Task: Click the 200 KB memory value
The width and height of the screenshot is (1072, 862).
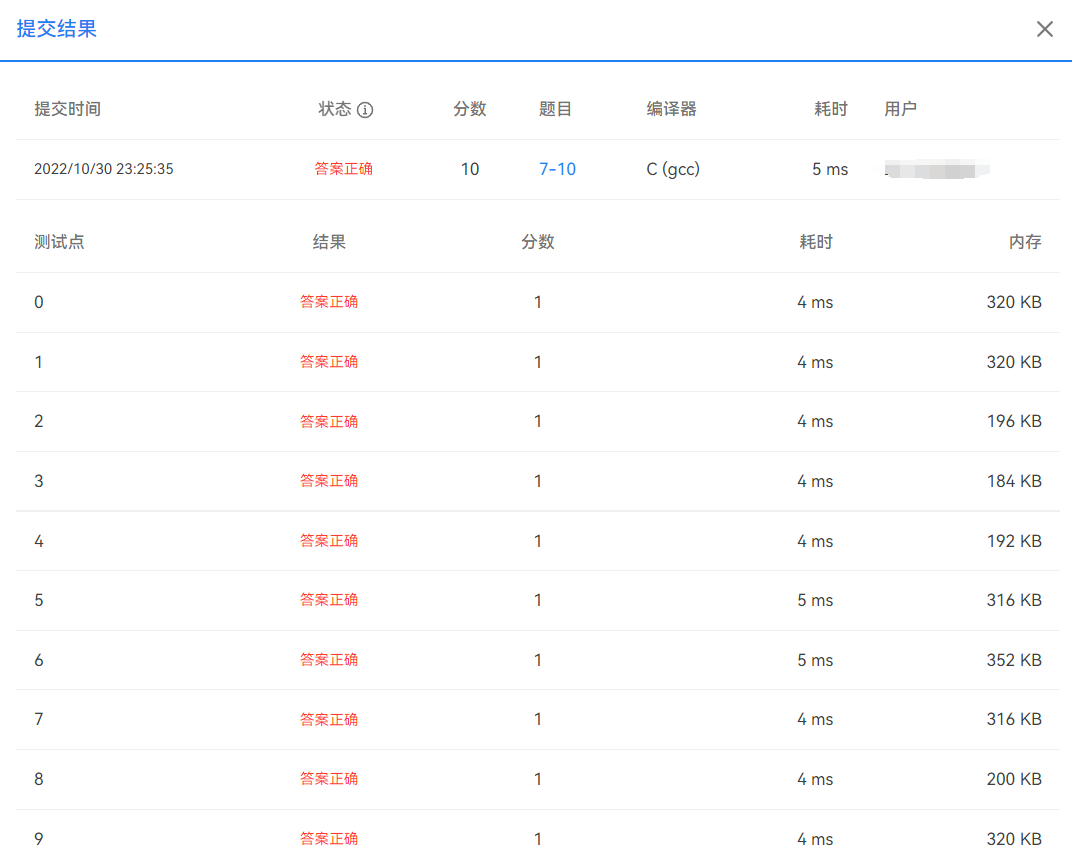Action: point(1014,779)
